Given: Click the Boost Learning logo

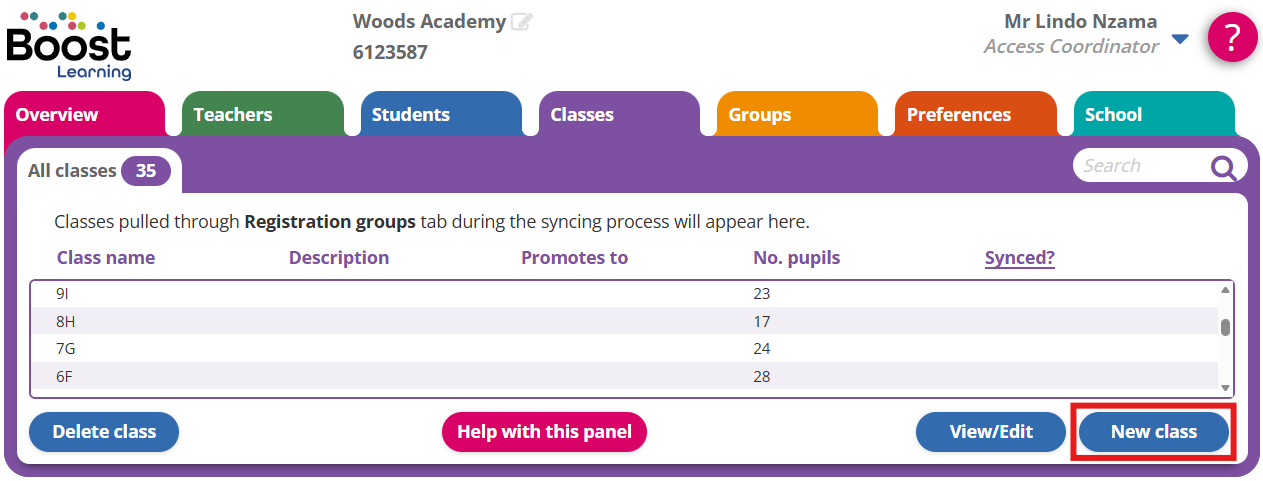Looking at the screenshot, I should (x=68, y=46).
